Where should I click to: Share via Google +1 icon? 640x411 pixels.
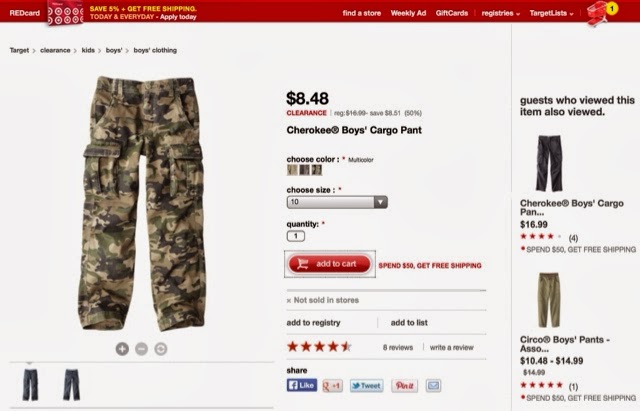(333, 385)
